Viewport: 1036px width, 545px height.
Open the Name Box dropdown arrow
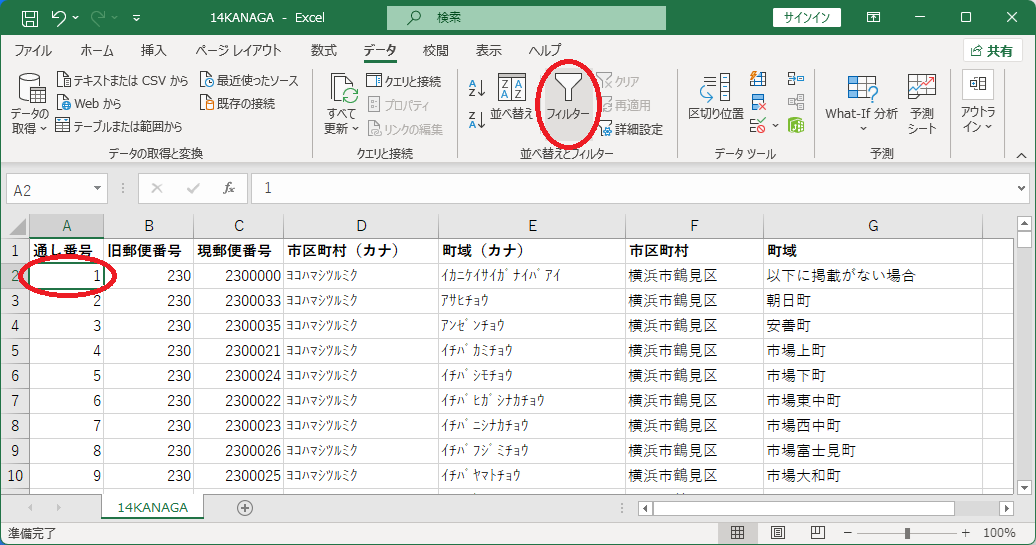(97, 189)
